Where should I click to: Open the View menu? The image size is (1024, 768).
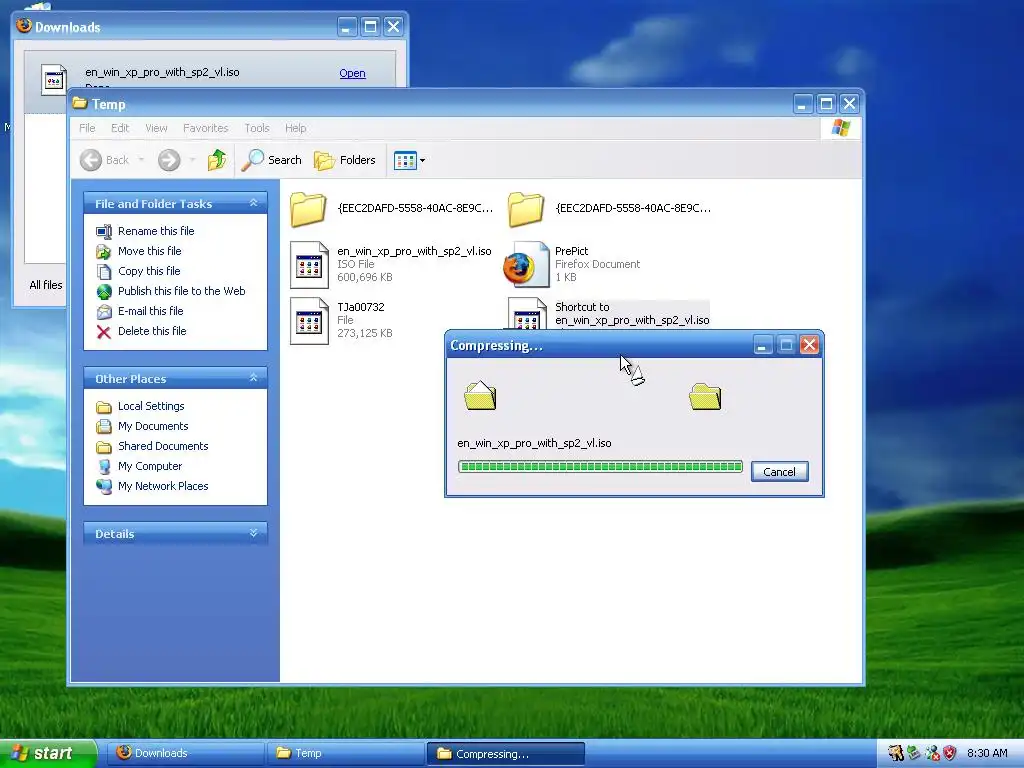(156, 128)
